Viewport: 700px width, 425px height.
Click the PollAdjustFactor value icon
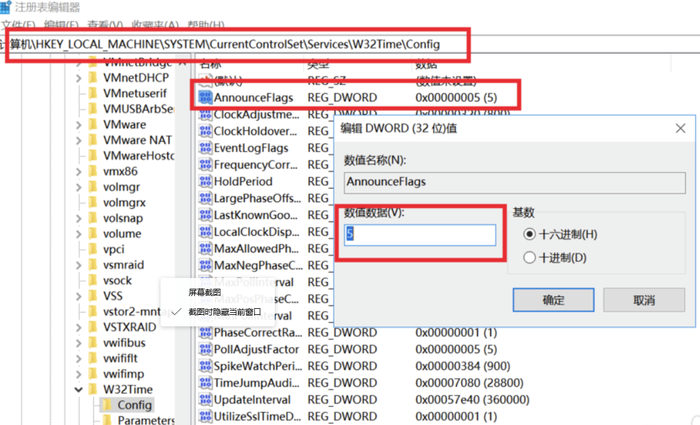[x=205, y=349]
